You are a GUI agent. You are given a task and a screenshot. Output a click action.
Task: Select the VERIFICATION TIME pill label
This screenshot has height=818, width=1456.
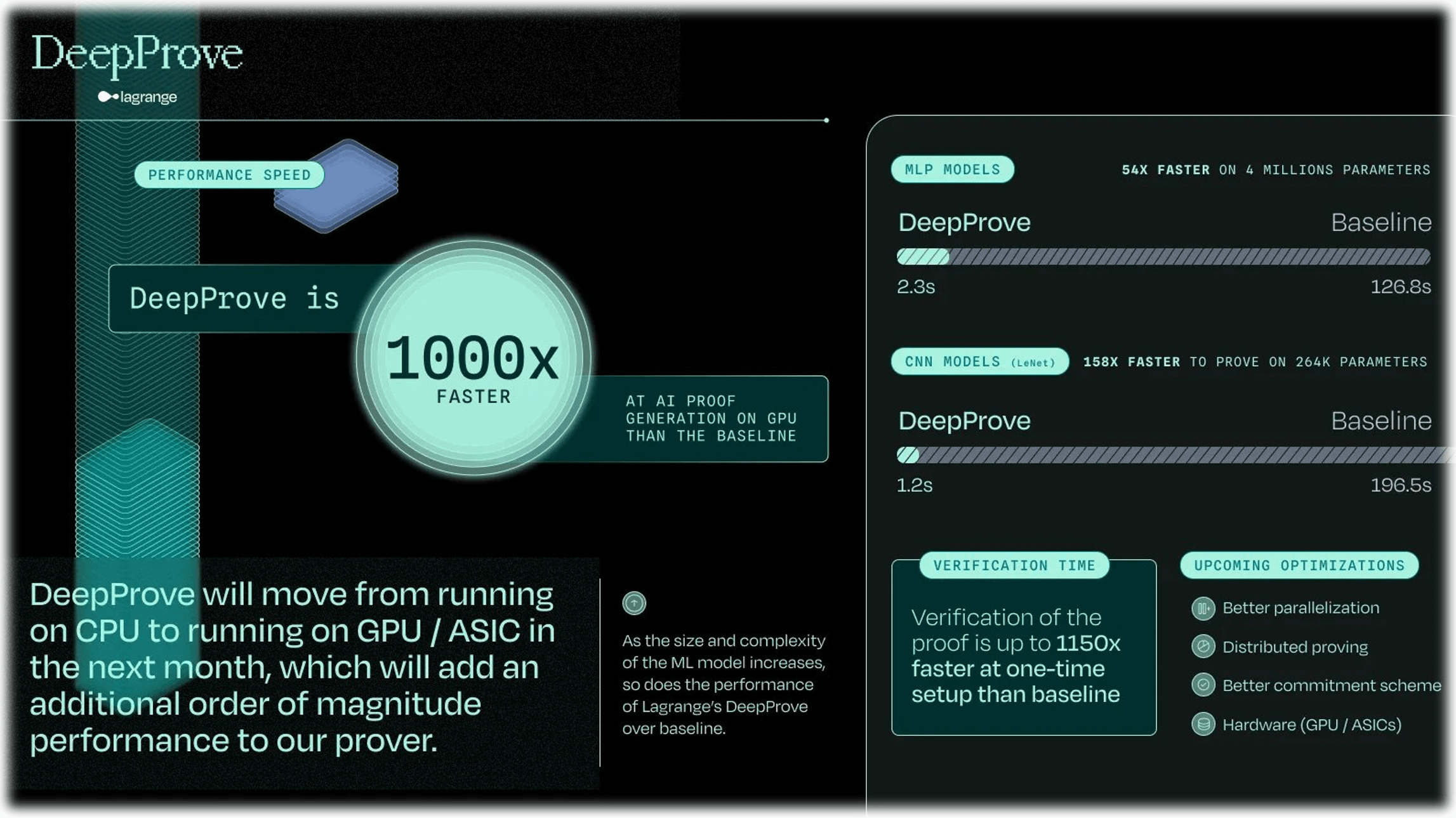(1014, 565)
